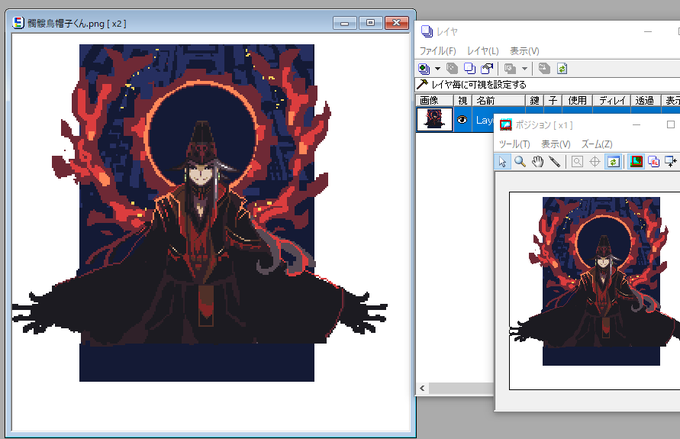Click the hammer icon beside レイヤ毎に可視を設定する
Viewport: 680px width, 439px height.
(x=422, y=84)
